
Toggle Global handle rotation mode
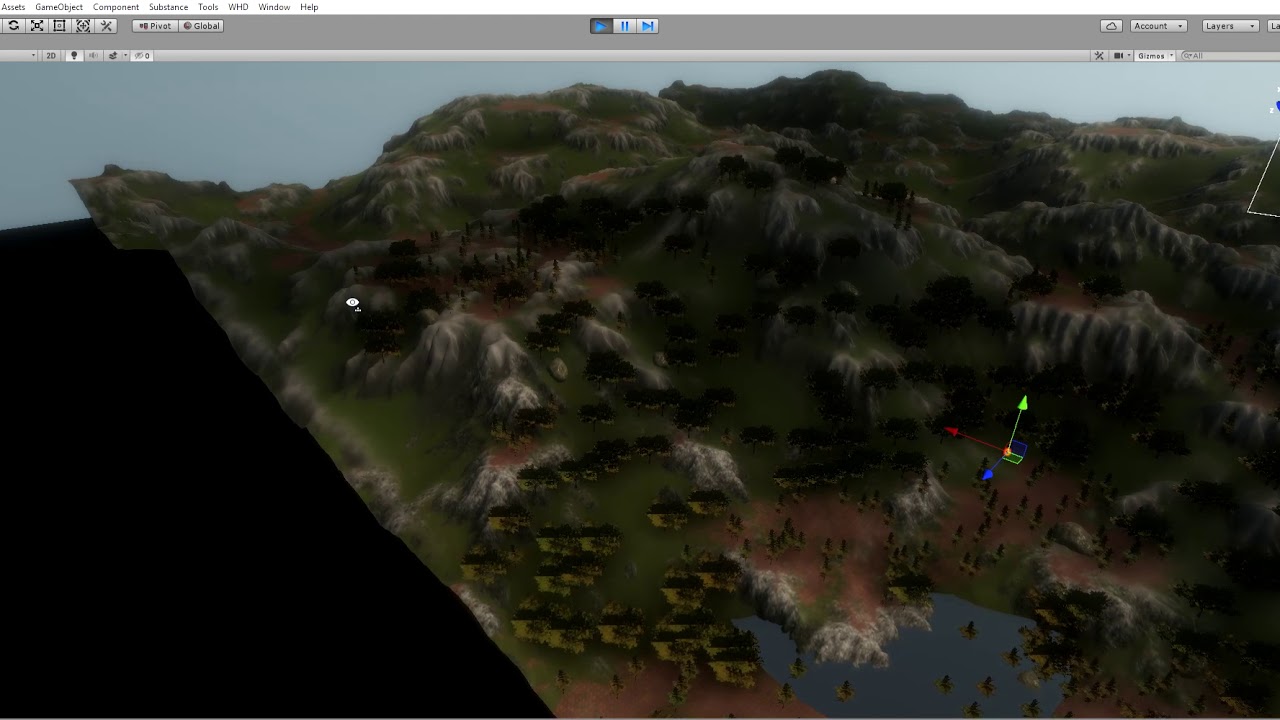coord(201,26)
